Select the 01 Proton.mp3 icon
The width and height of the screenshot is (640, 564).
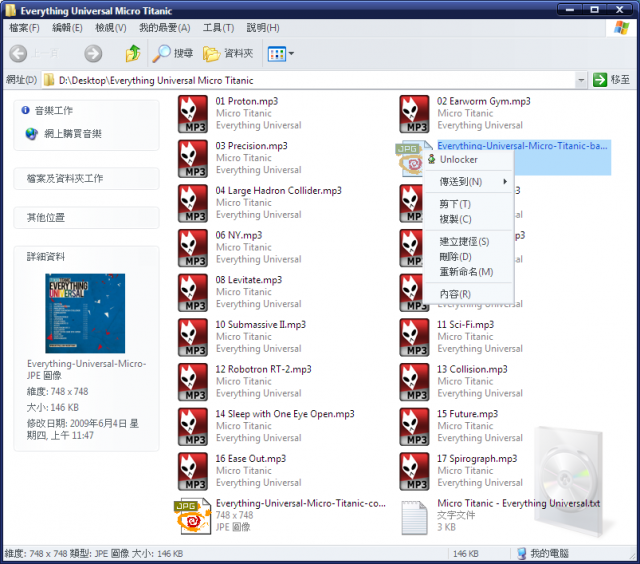point(193,114)
